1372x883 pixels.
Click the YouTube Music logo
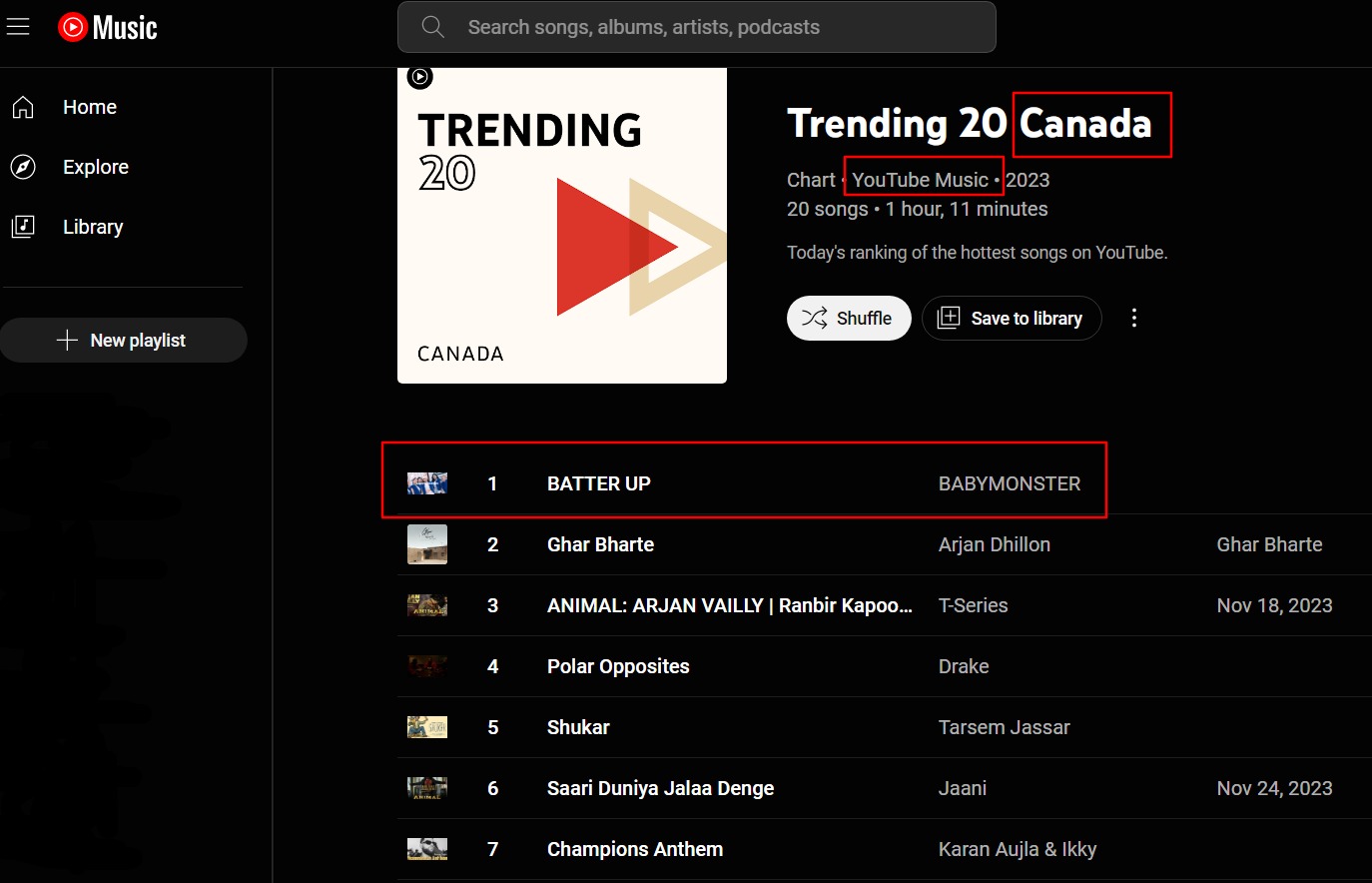pyautogui.click(x=108, y=27)
